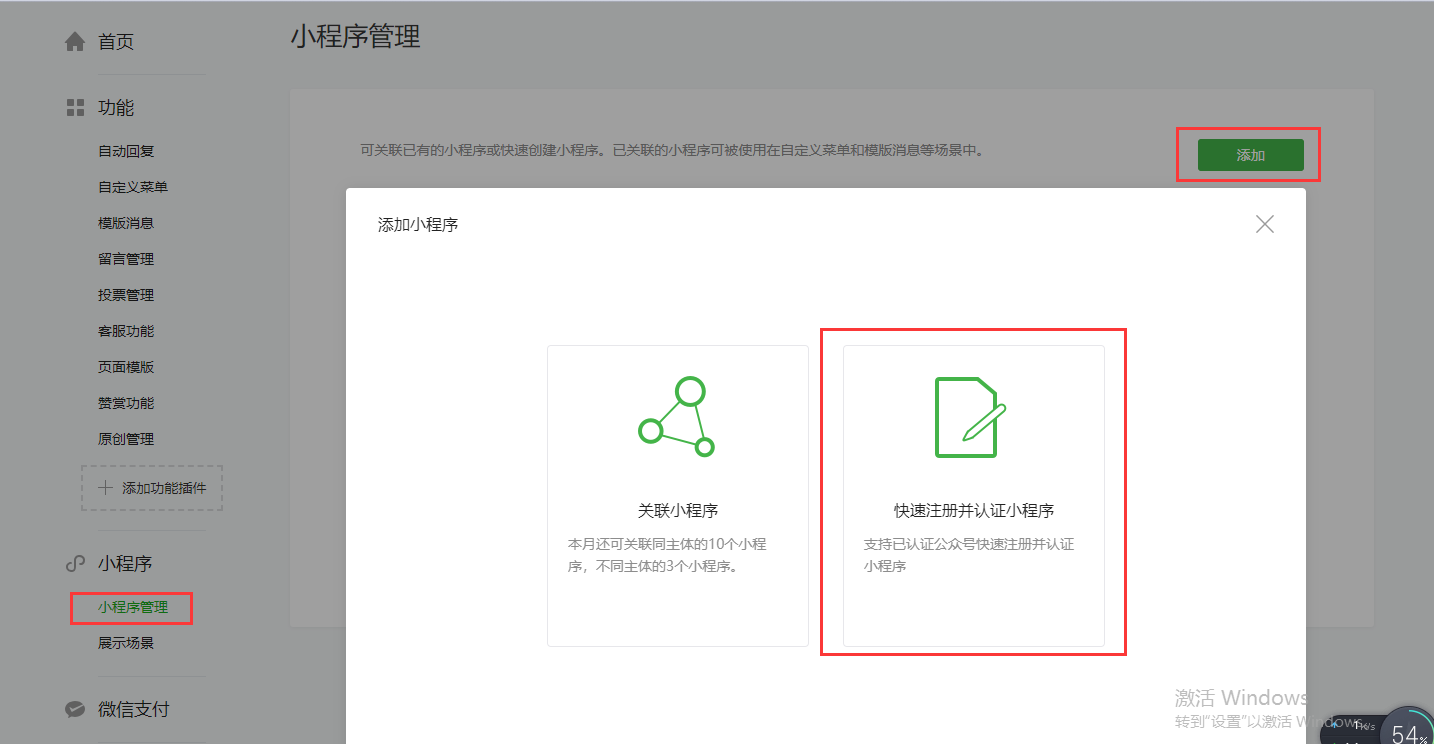The width and height of the screenshot is (1434, 744).
Task: Click the plus icon in 添加功能插件
Action: point(106,488)
